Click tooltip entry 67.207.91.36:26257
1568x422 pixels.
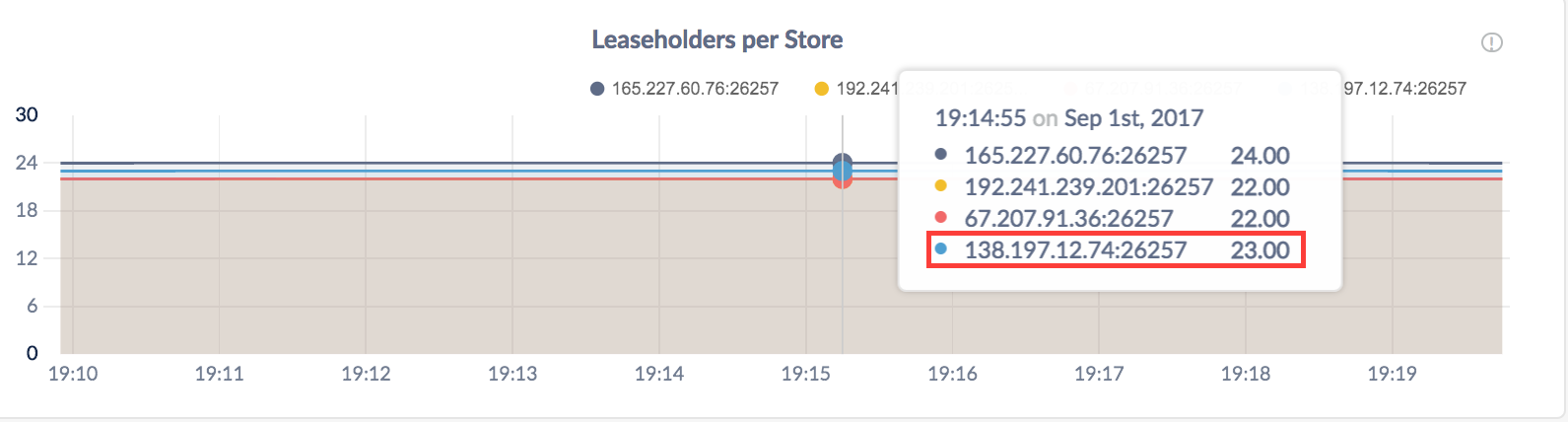click(1068, 219)
